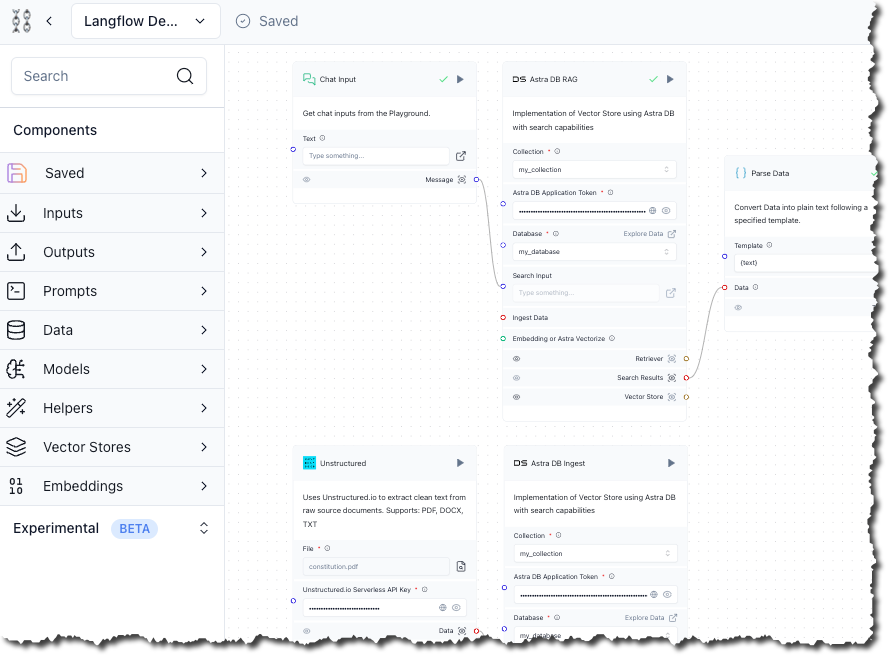Collapse the Experimental section
Screen dimensions: 889x656
pyautogui.click(x=204, y=528)
